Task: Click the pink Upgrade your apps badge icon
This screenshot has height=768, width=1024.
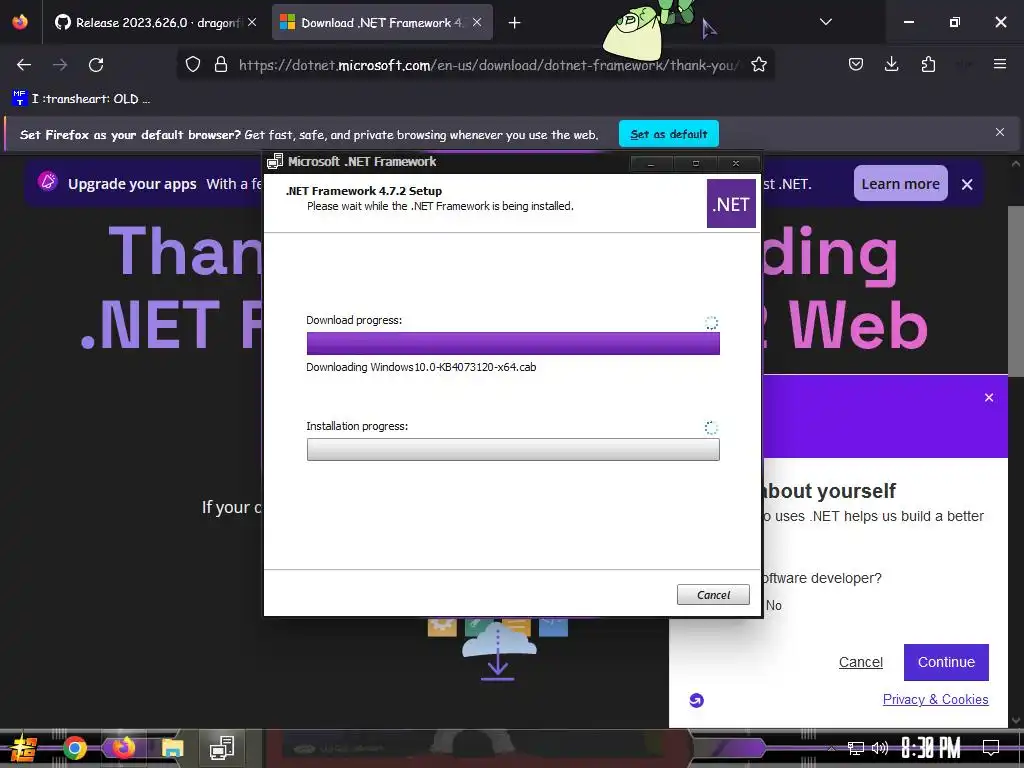Action: point(48,182)
